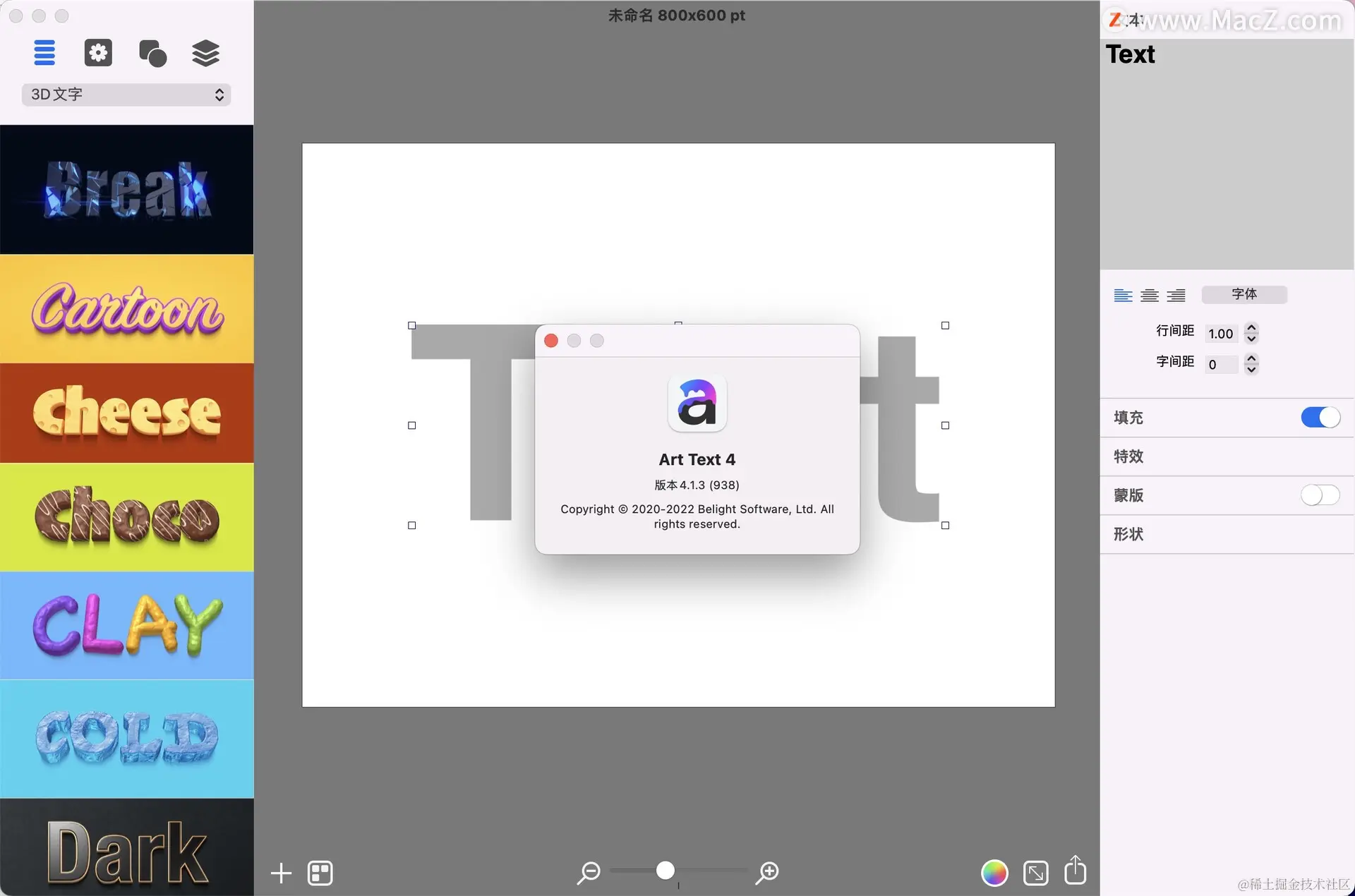Click the plus add-object icon
Image resolution: width=1355 pixels, height=896 pixels.
(x=281, y=873)
